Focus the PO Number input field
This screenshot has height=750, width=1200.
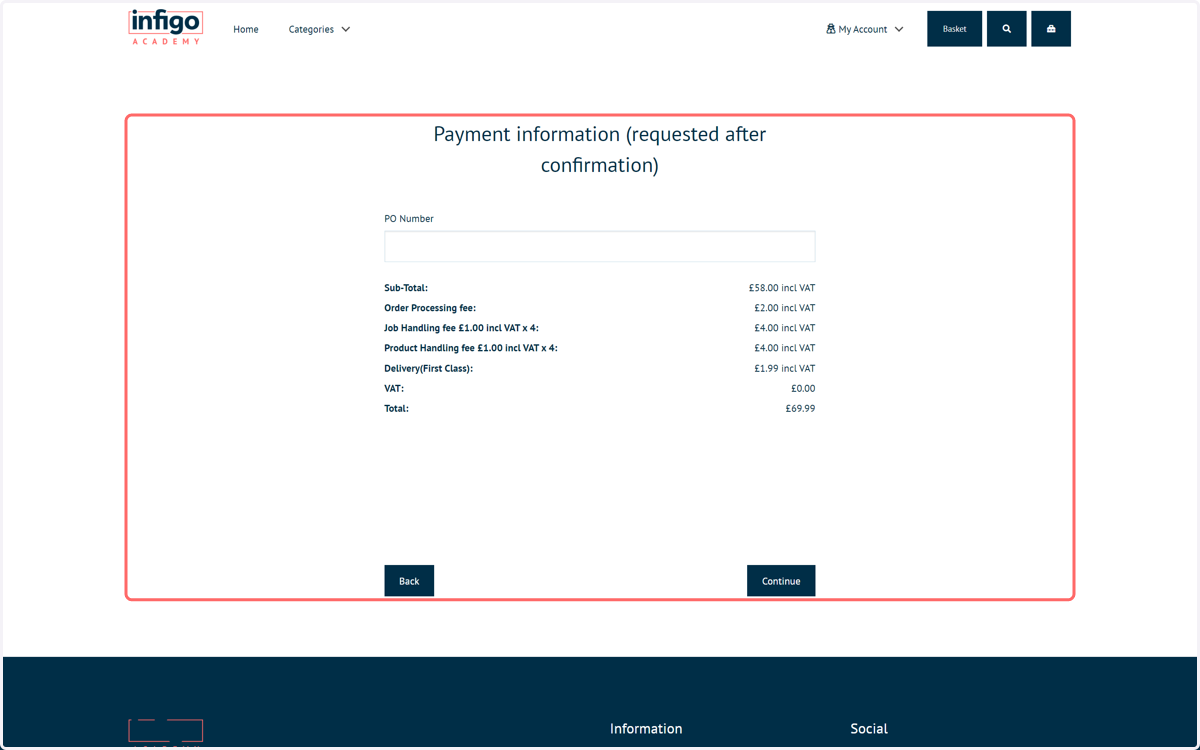600,246
